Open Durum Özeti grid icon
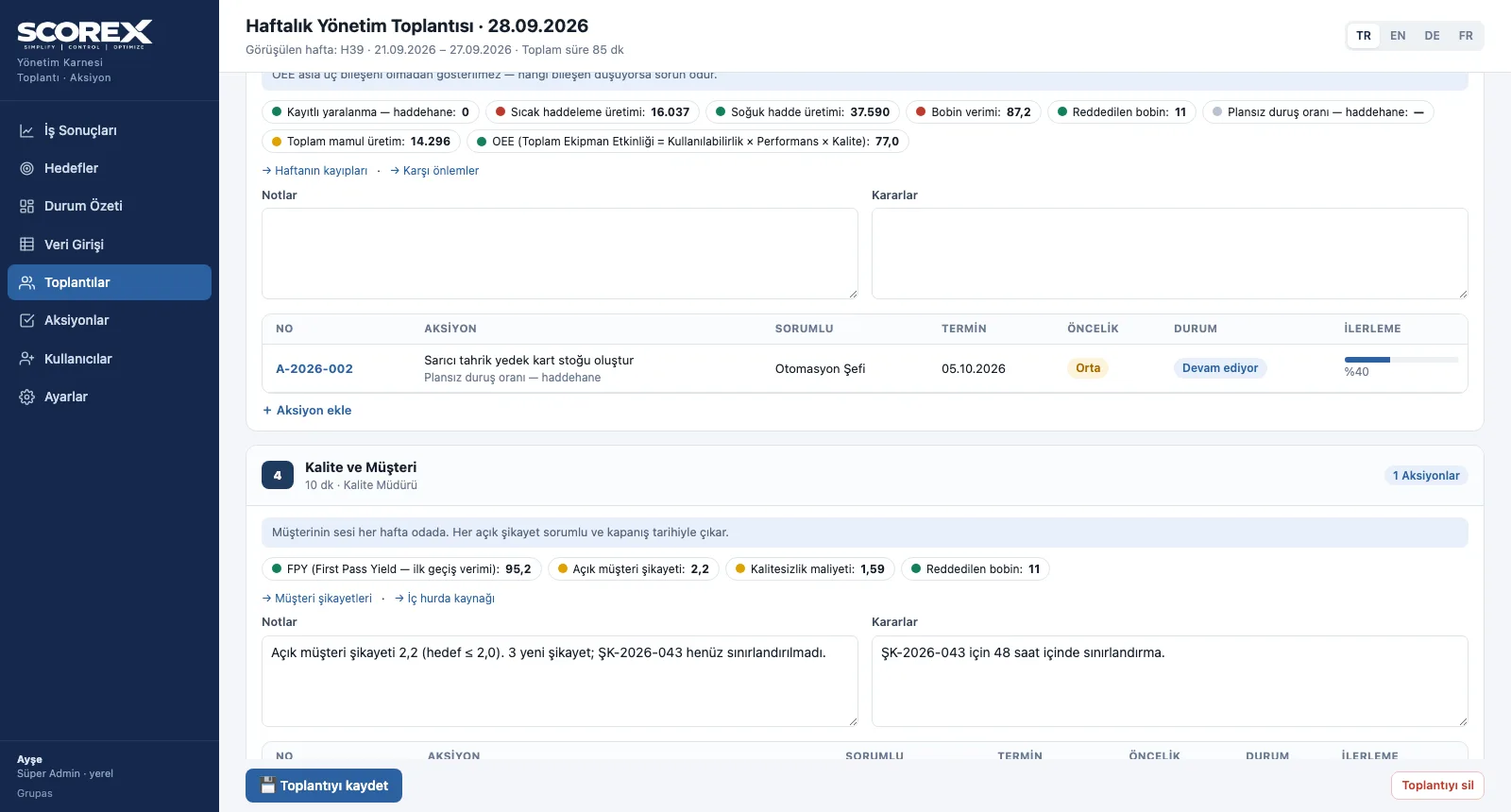1511x812 pixels. tap(27, 206)
